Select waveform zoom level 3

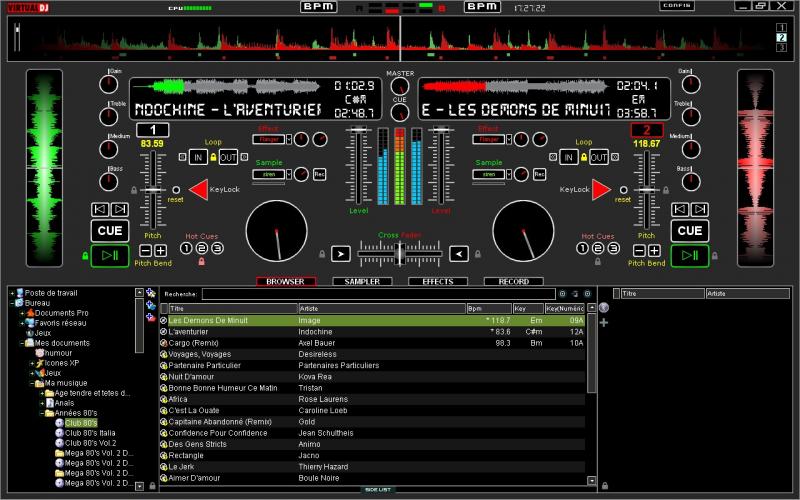(781, 47)
